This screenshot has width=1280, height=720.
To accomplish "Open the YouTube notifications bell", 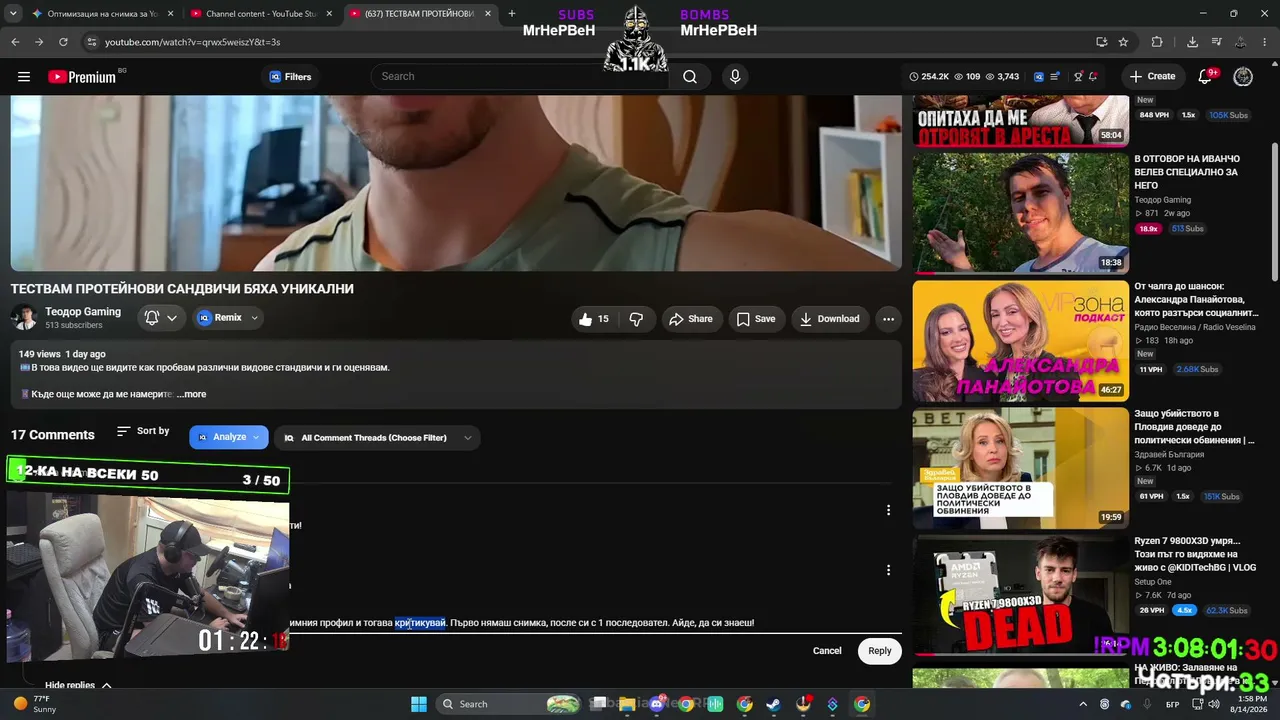I will click(1206, 77).
